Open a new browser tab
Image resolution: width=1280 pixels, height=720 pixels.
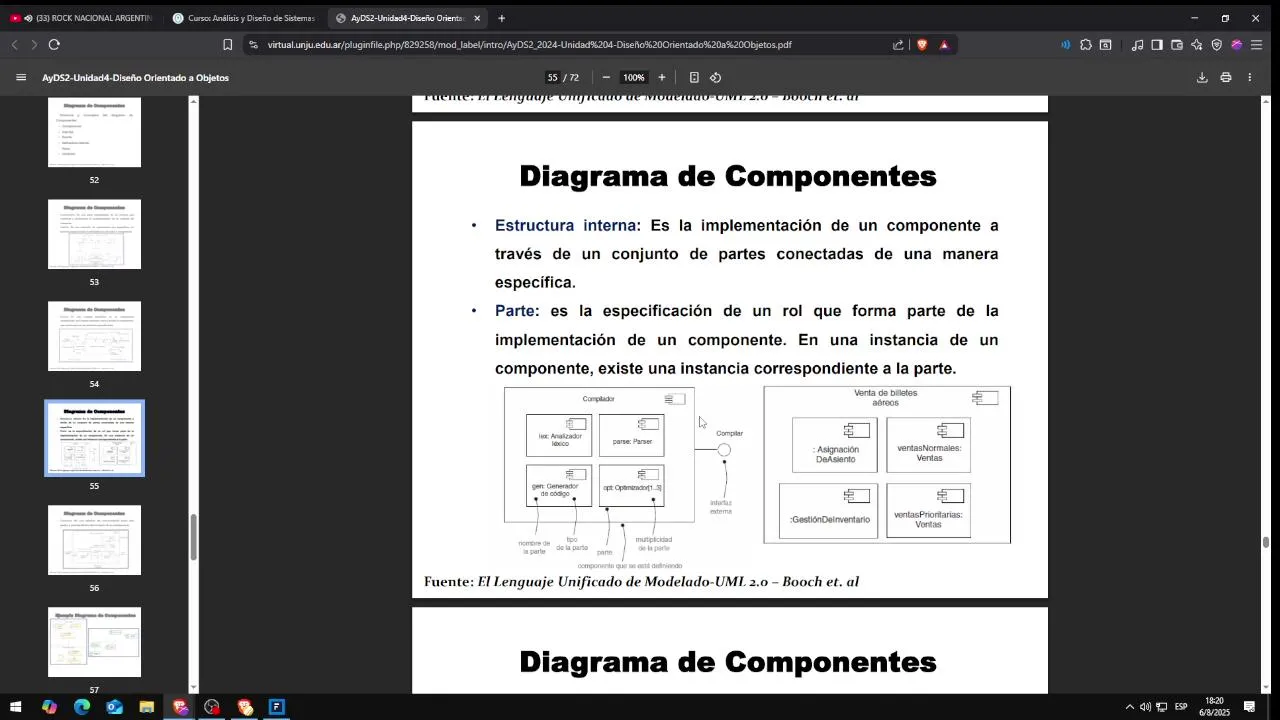click(x=501, y=18)
